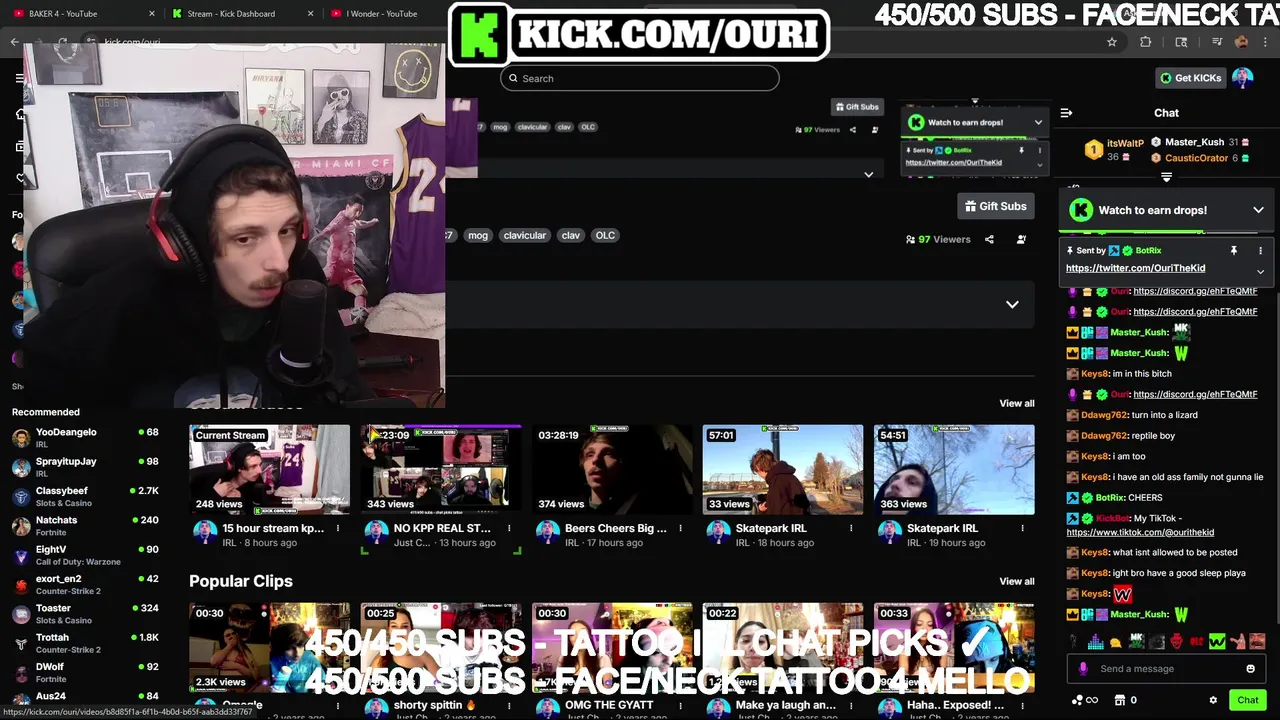Click the purple microphone icon in message box
Screen dimensions: 1280x720
point(1083,669)
